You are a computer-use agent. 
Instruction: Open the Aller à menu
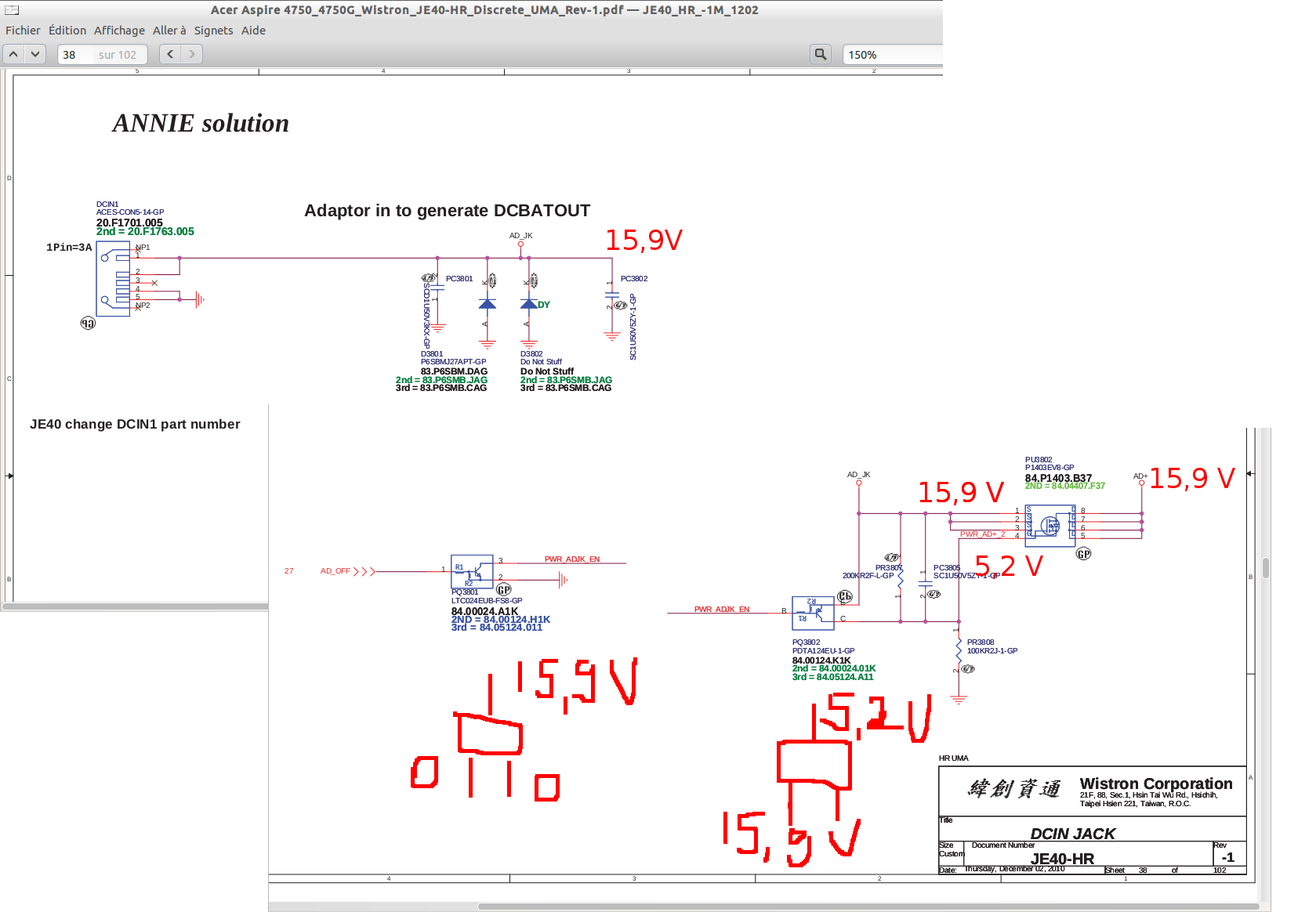coord(169,31)
